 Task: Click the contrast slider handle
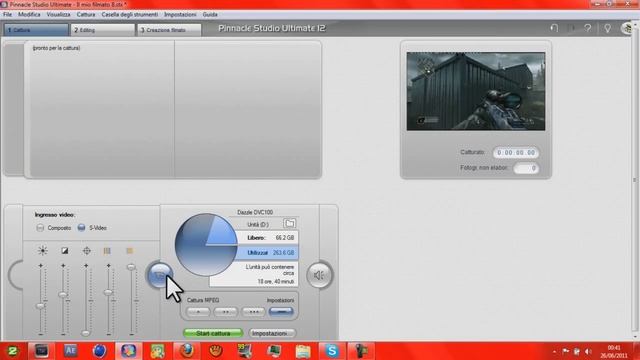click(62, 294)
